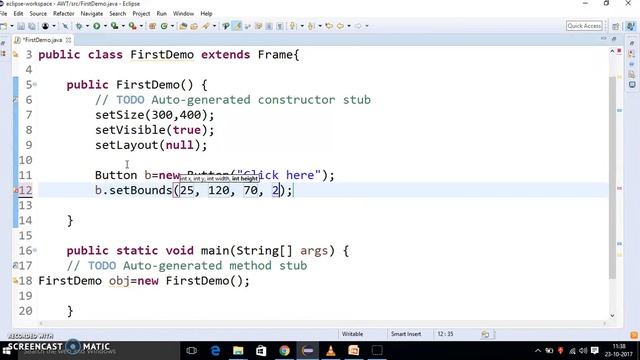The height and width of the screenshot is (360, 640).
Task: Maximize the editor area view button
Action: tap(614, 39)
